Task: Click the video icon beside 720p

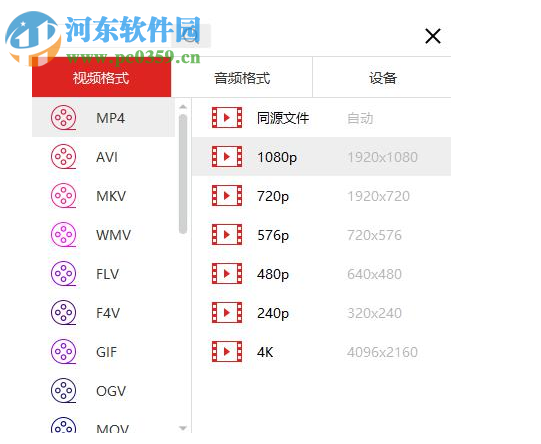Action: point(227,196)
